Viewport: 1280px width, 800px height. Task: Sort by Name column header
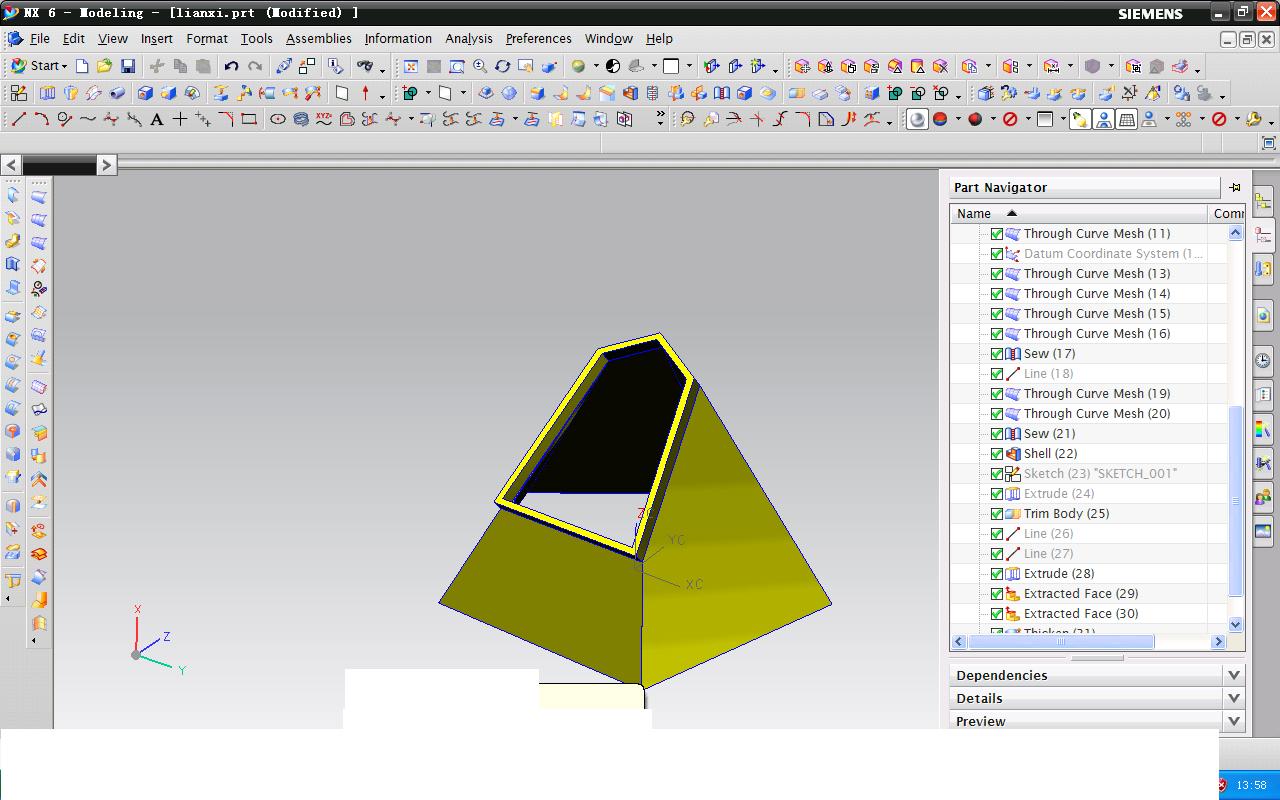click(x=974, y=213)
